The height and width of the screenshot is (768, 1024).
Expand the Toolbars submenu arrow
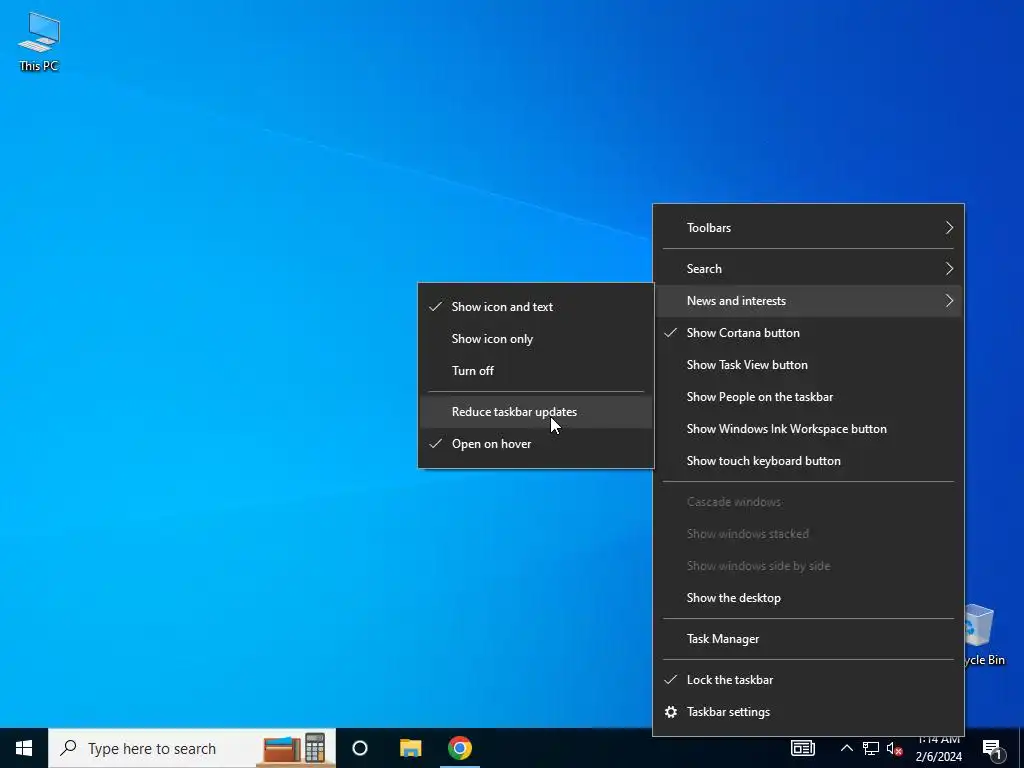pyautogui.click(x=949, y=227)
